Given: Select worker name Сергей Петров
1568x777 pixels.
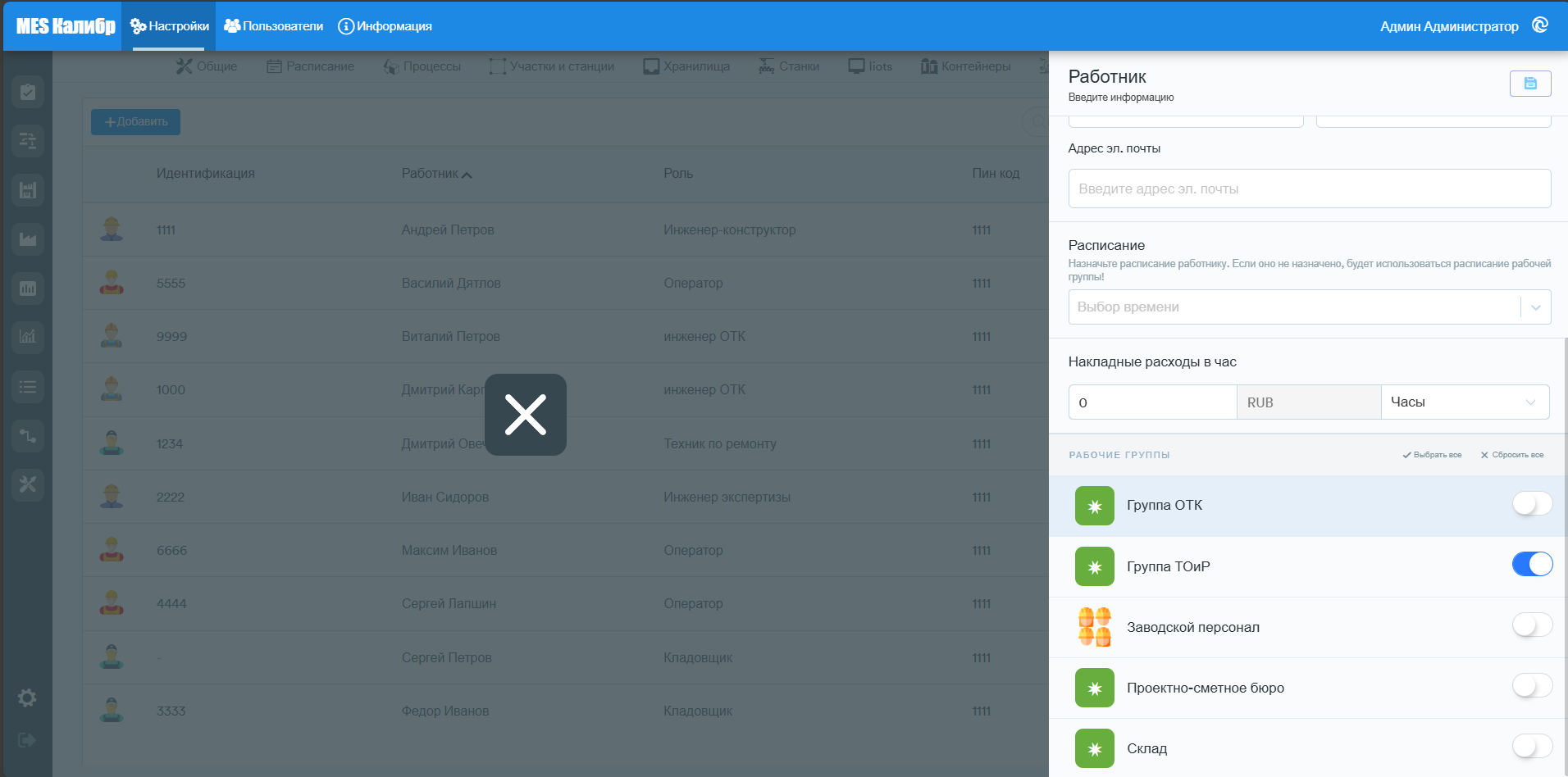Looking at the screenshot, I should click(x=447, y=658).
